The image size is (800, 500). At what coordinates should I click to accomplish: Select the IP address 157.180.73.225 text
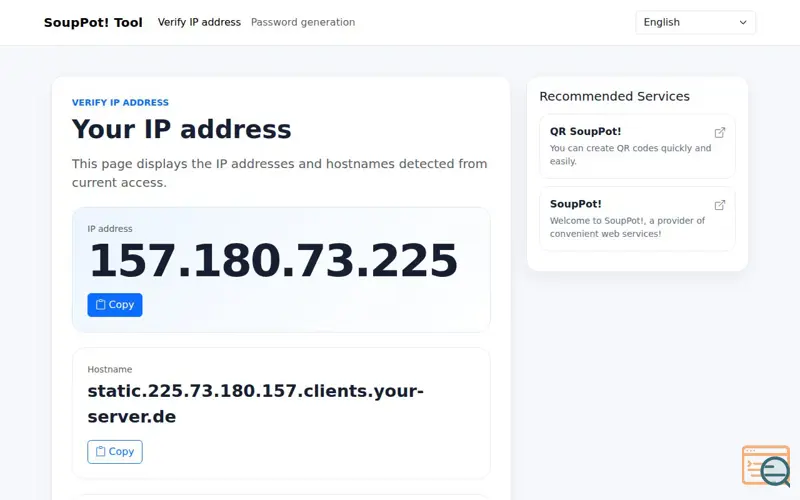pyautogui.click(x=273, y=261)
